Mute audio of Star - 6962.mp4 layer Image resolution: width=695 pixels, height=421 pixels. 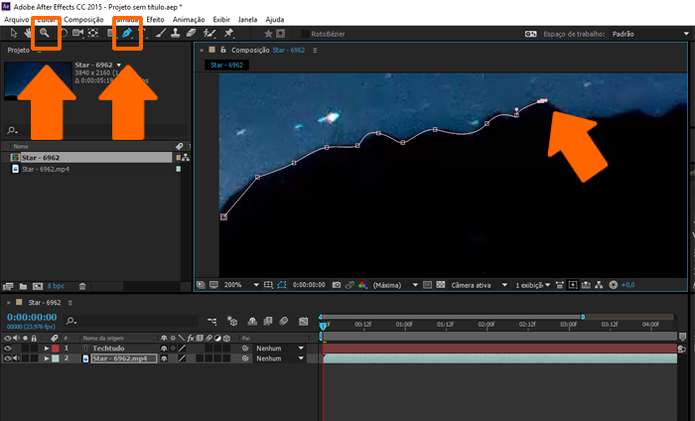point(16,359)
